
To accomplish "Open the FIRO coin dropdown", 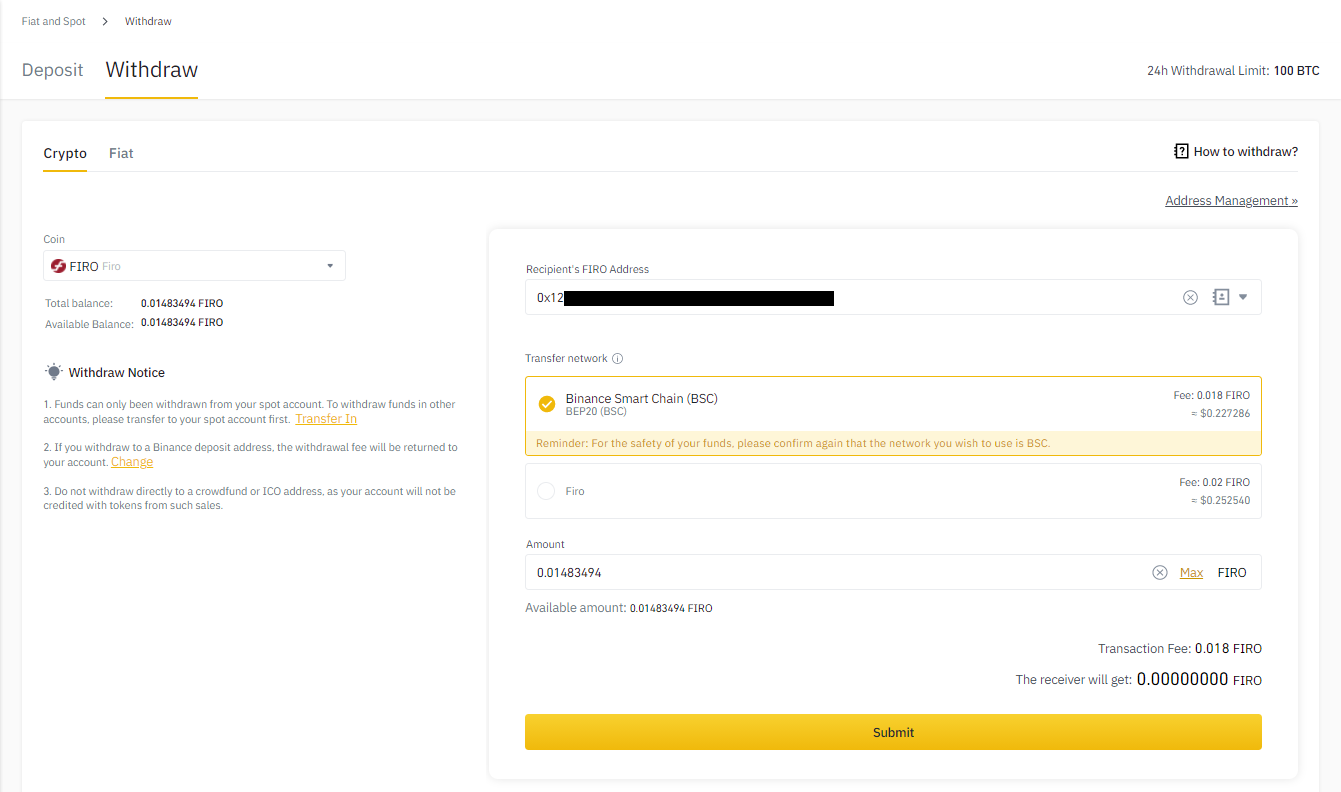I will click(x=194, y=266).
